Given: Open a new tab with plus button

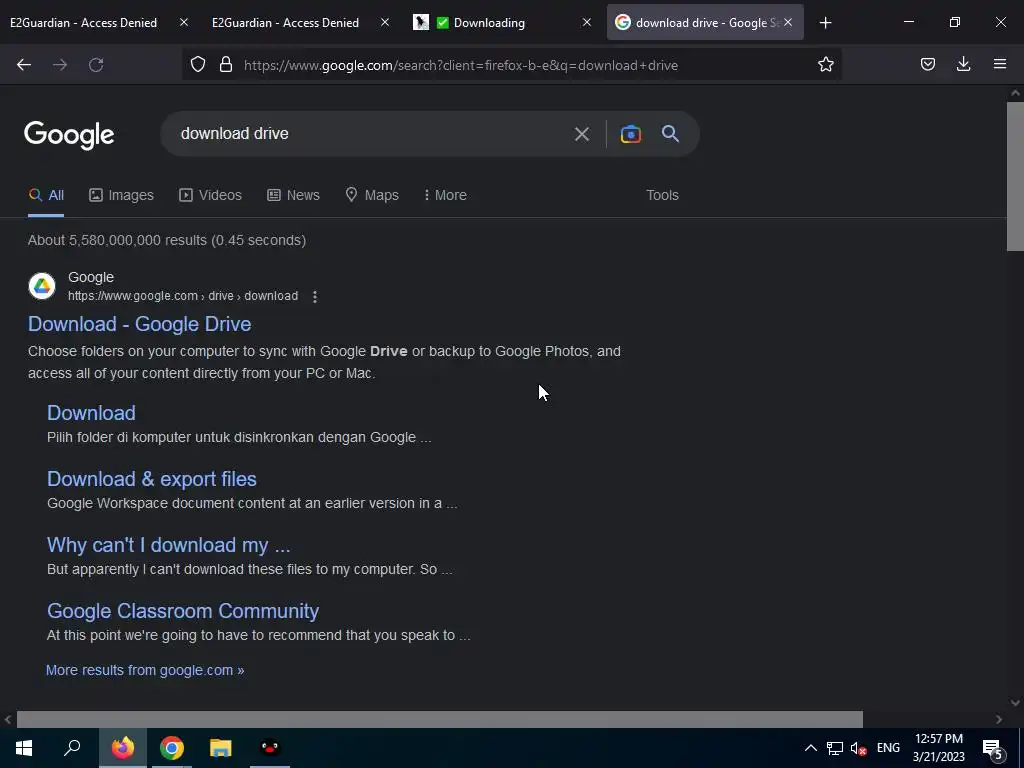Looking at the screenshot, I should pyautogui.click(x=825, y=23).
